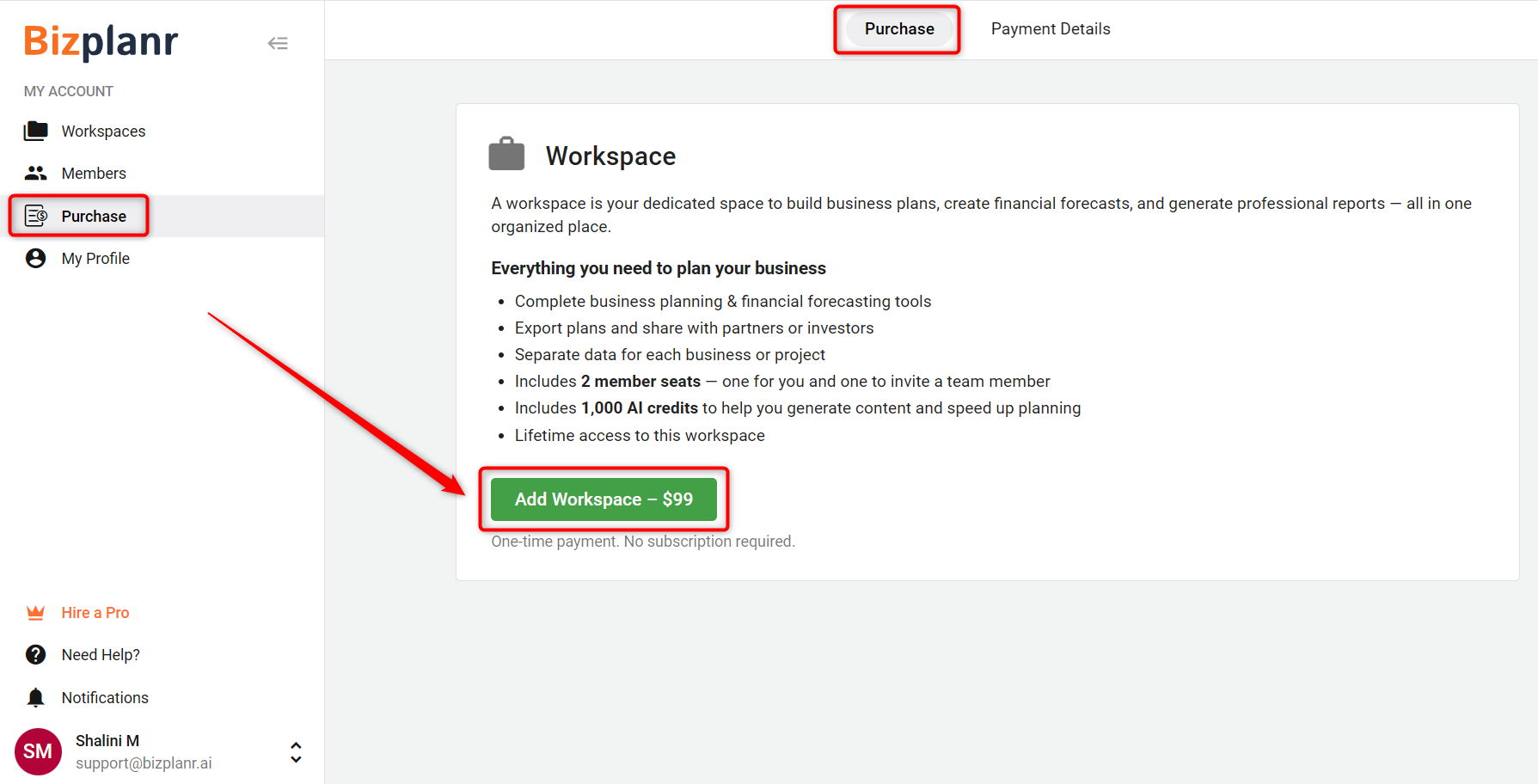Click 'One-time payment. No subscription required.' note
Image resolution: width=1538 pixels, height=784 pixels.
click(643, 542)
